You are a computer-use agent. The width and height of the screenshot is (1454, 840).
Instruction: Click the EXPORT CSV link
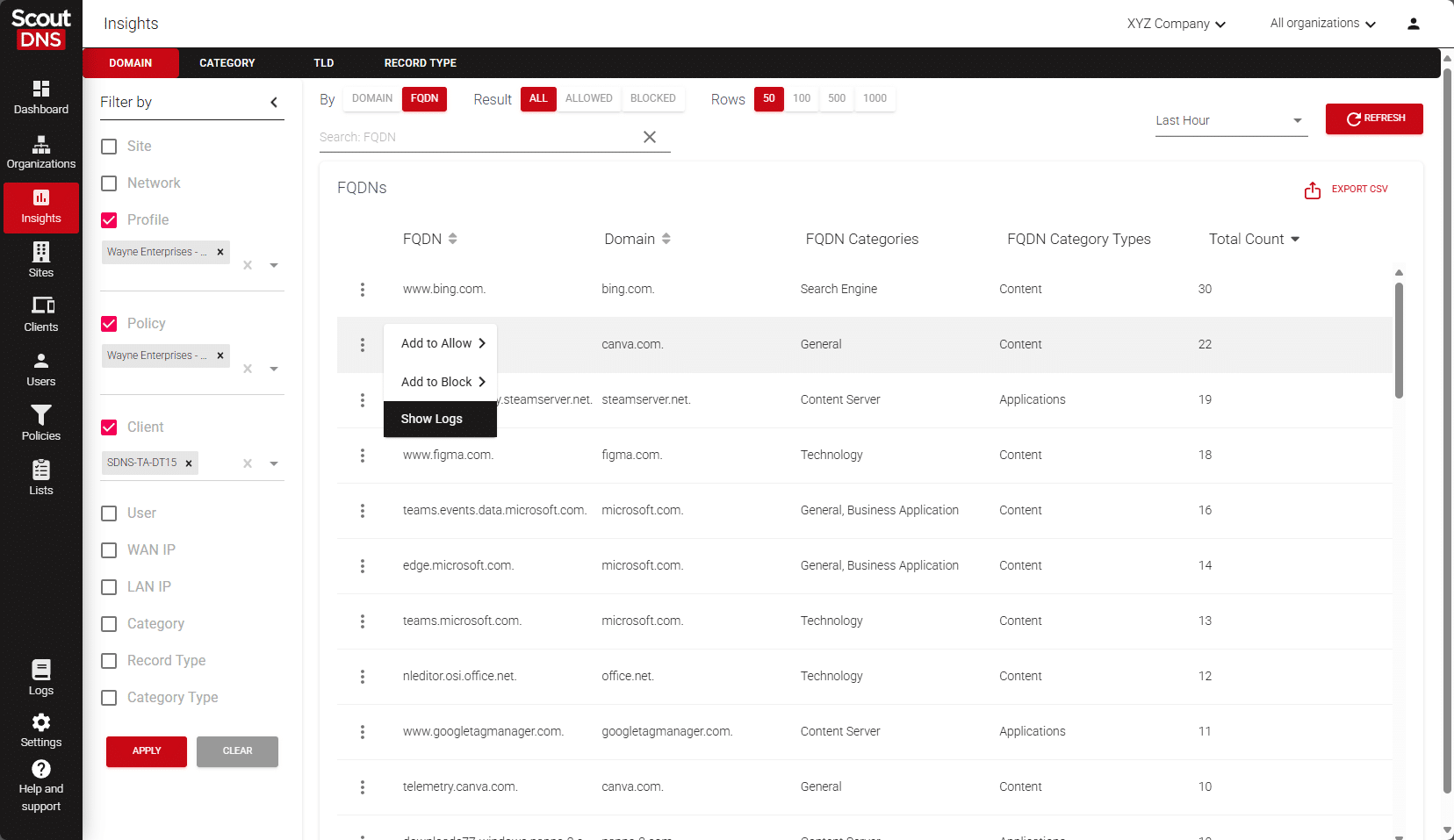point(1359,189)
